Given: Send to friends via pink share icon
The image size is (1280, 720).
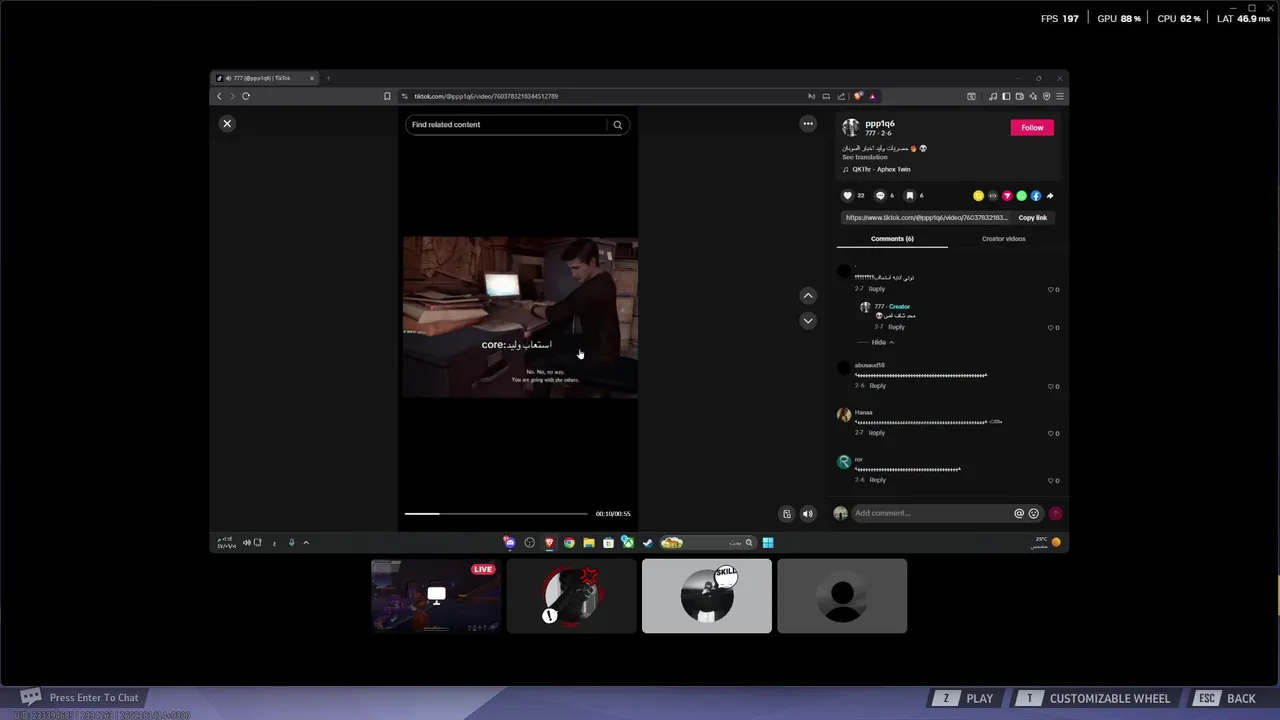Looking at the screenshot, I should 1007,196.
